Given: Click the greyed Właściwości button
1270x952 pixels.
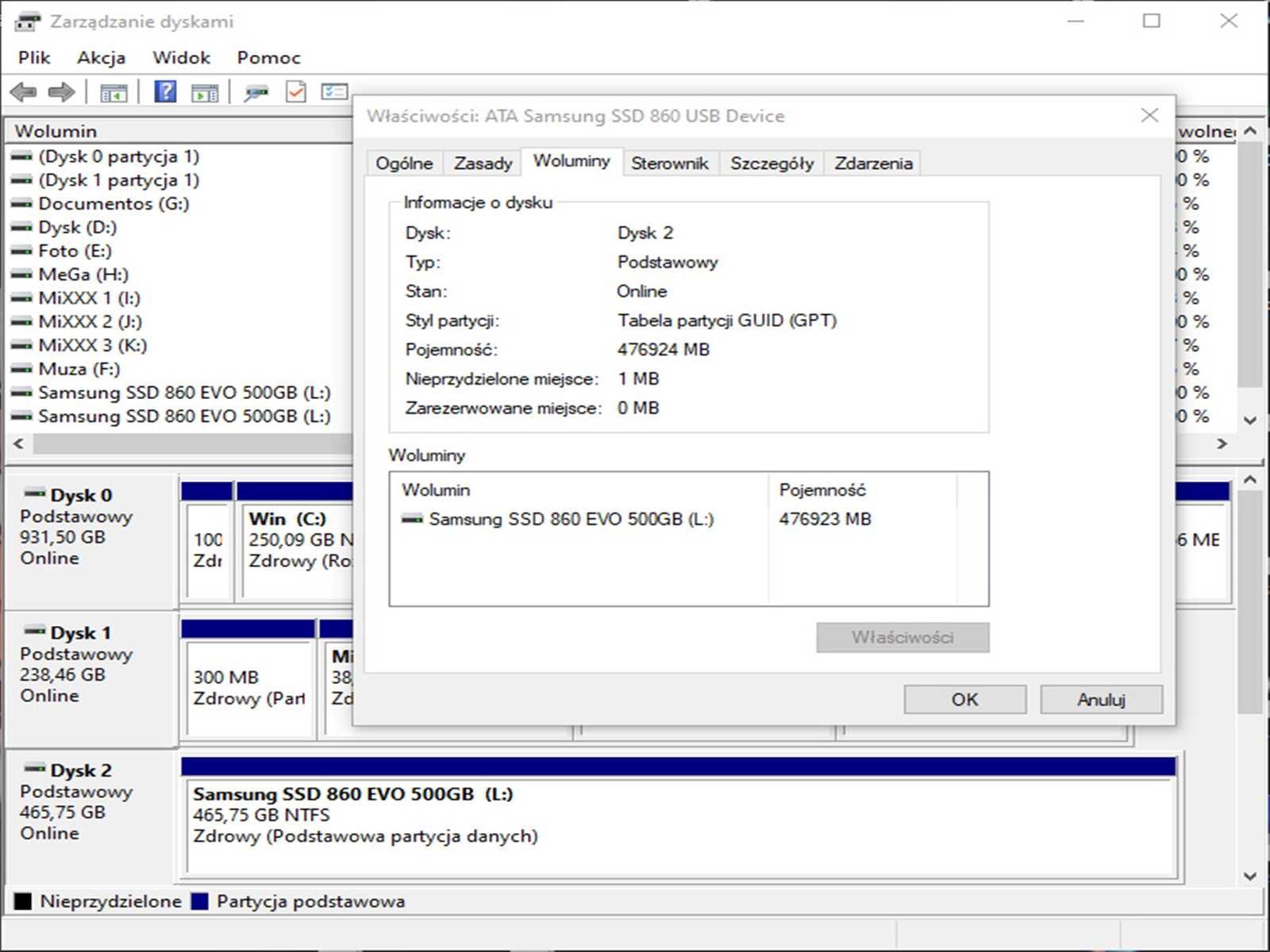Looking at the screenshot, I should tap(902, 637).
